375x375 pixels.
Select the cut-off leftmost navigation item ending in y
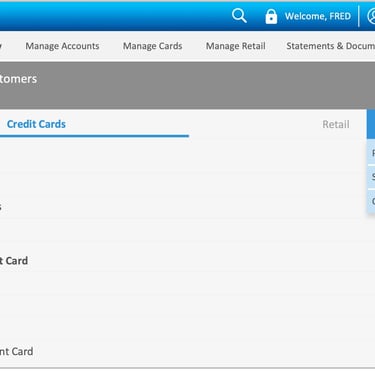tap(1, 46)
